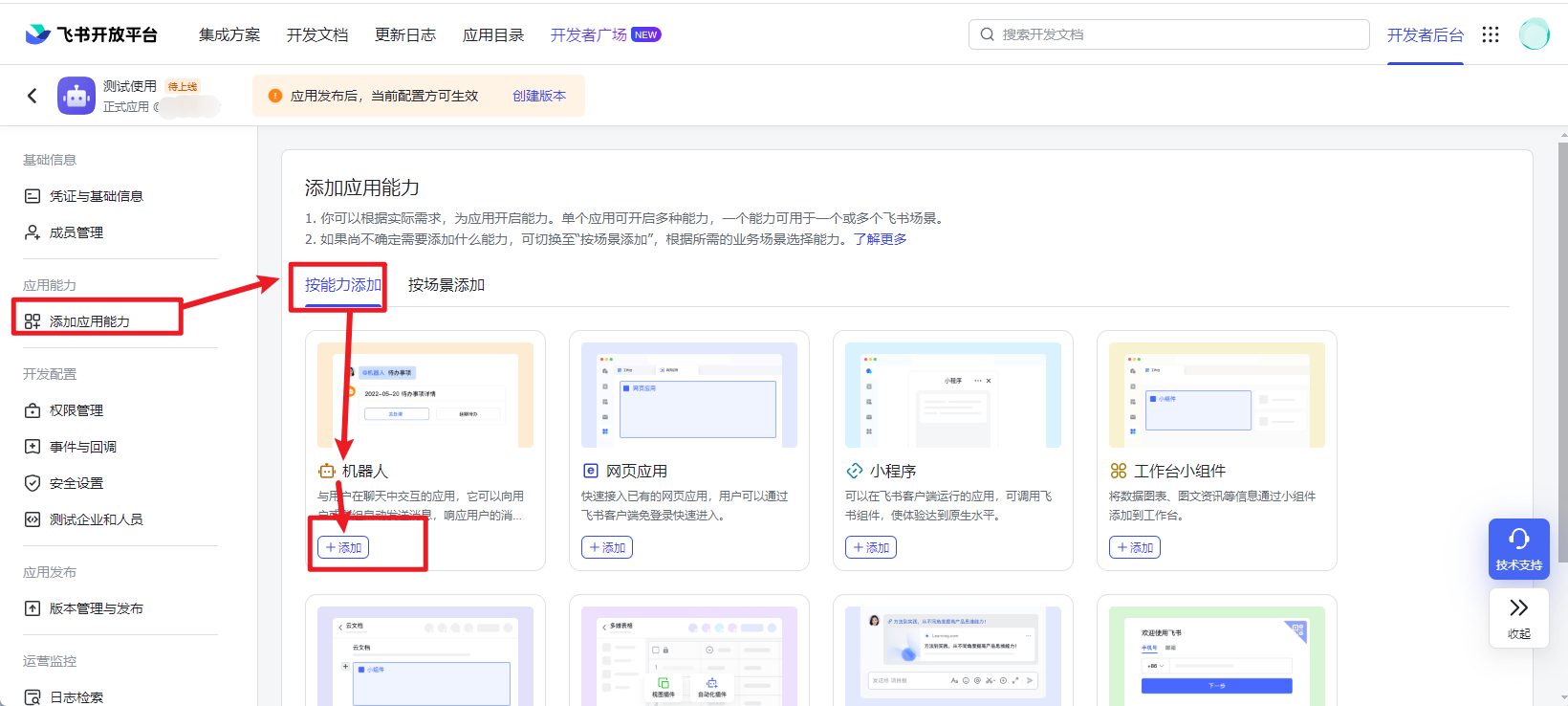The height and width of the screenshot is (706, 1568).
Task: Collapse the floating panel via 收起 arrows
Action: tap(1518, 617)
